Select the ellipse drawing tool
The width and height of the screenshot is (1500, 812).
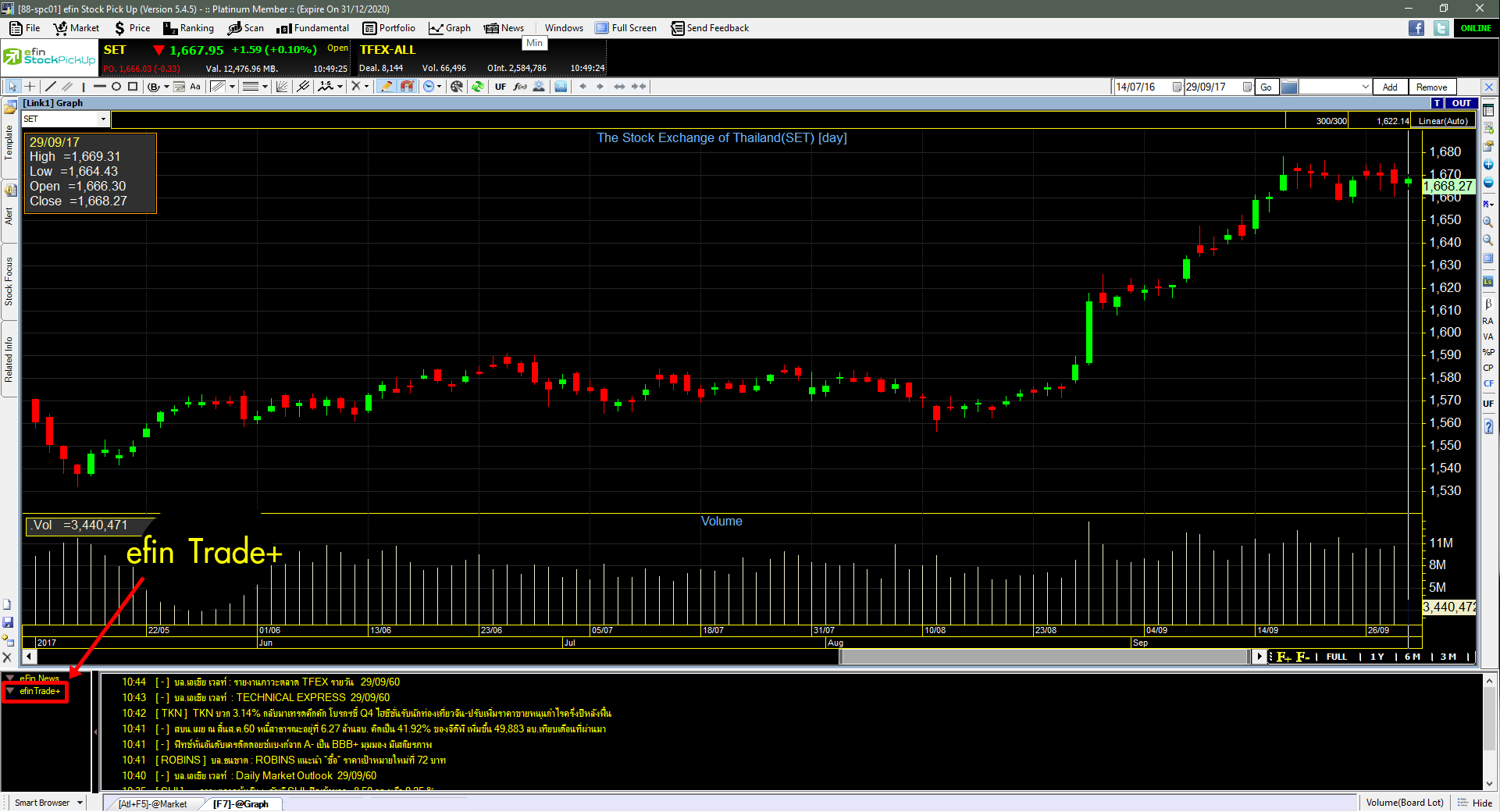116,87
